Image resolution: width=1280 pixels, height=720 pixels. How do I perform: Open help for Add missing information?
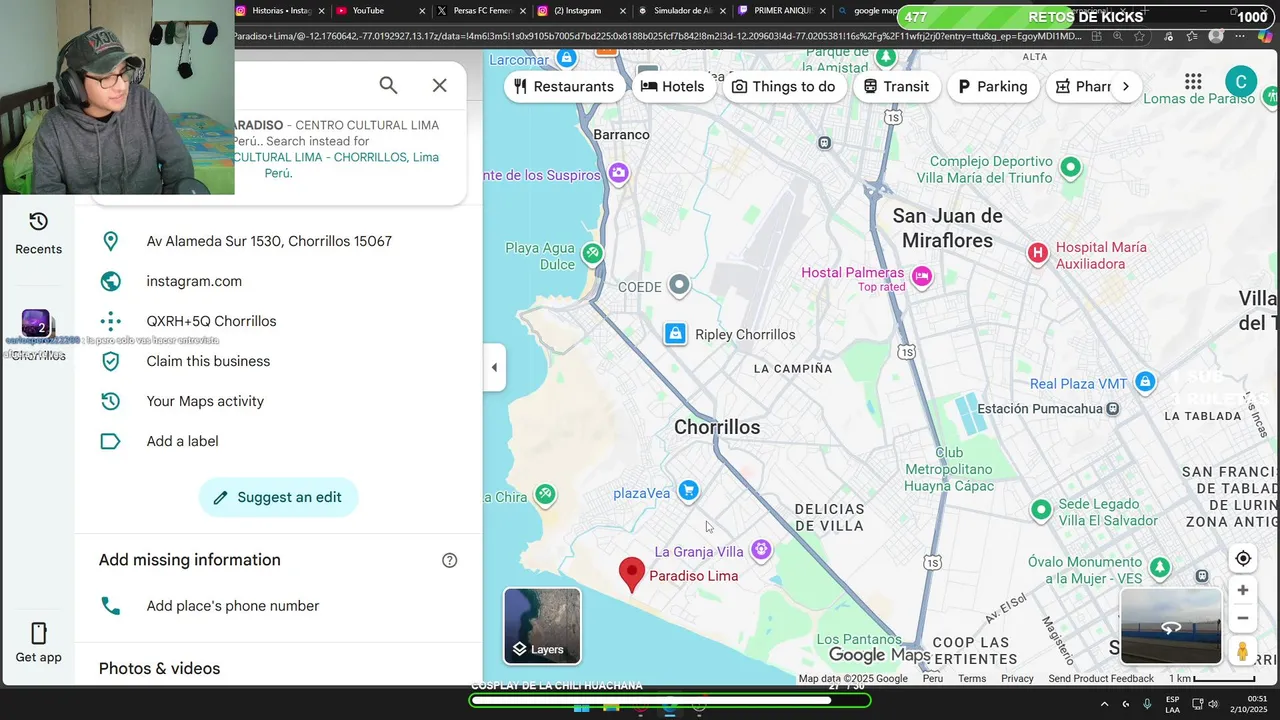point(450,560)
